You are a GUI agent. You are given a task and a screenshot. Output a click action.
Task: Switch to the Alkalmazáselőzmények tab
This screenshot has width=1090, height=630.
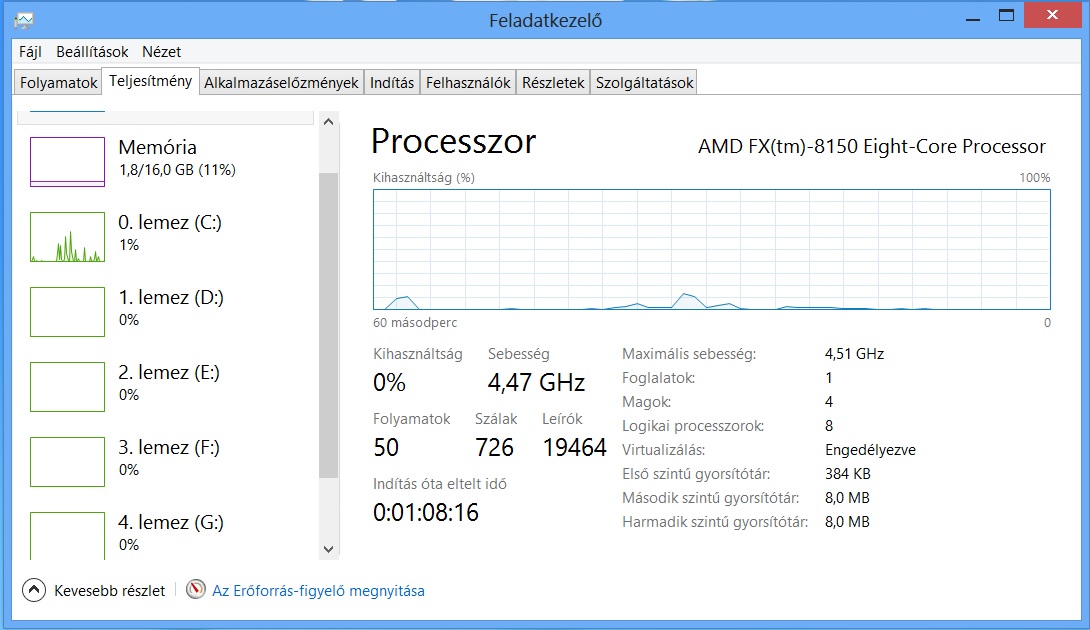click(x=281, y=83)
